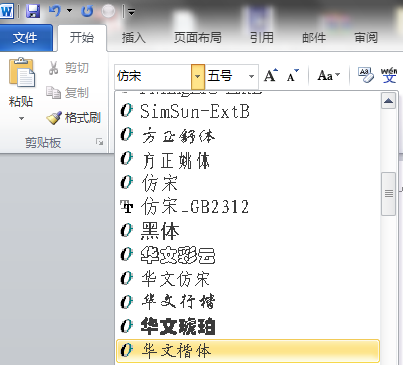Choose 仿宋_GB2312 font
The height and width of the screenshot is (365, 403).
click(247, 207)
